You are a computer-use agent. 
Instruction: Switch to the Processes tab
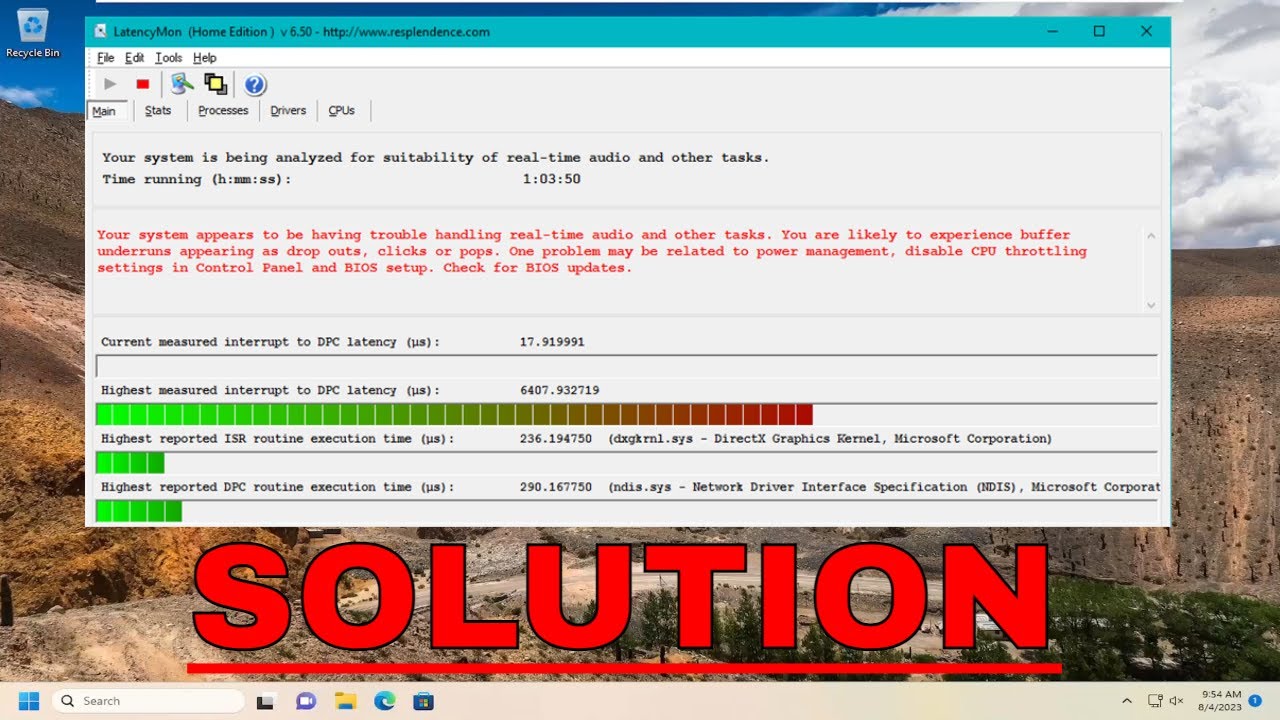pyautogui.click(x=223, y=111)
